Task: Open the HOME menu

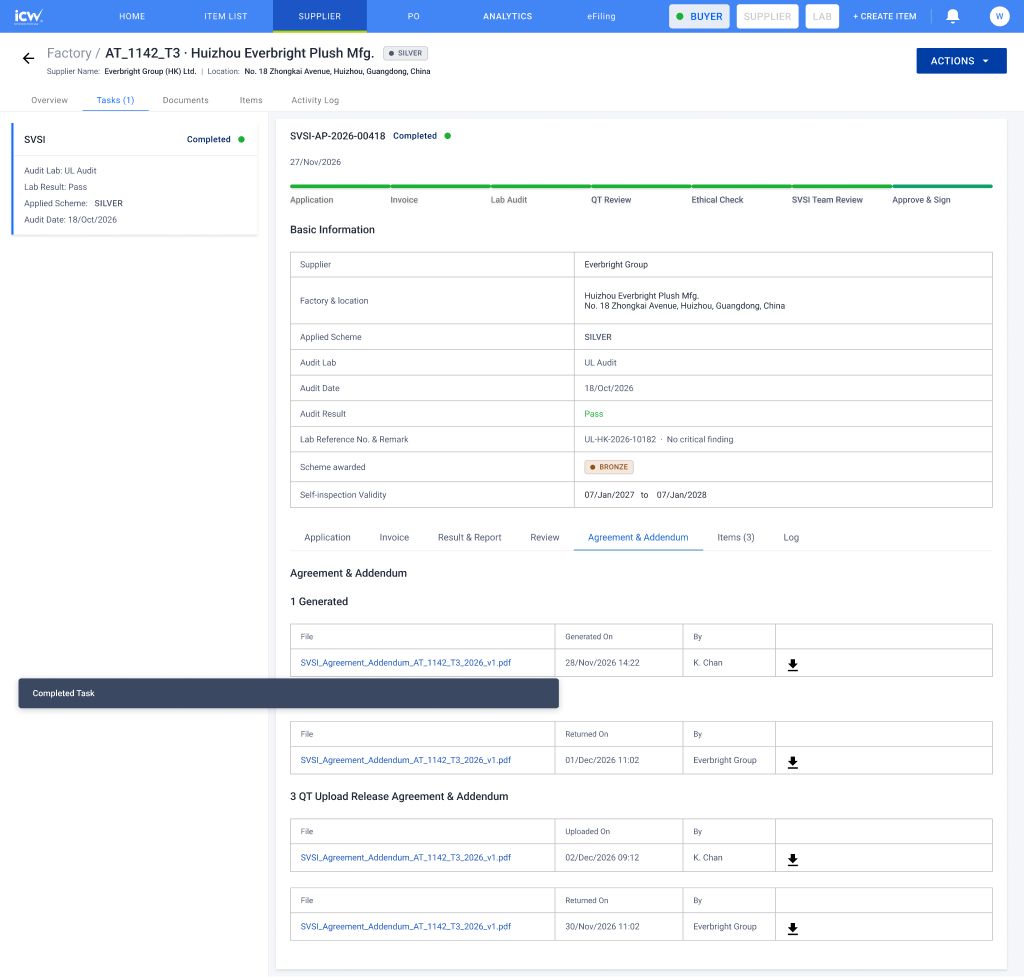Action: [132, 16]
